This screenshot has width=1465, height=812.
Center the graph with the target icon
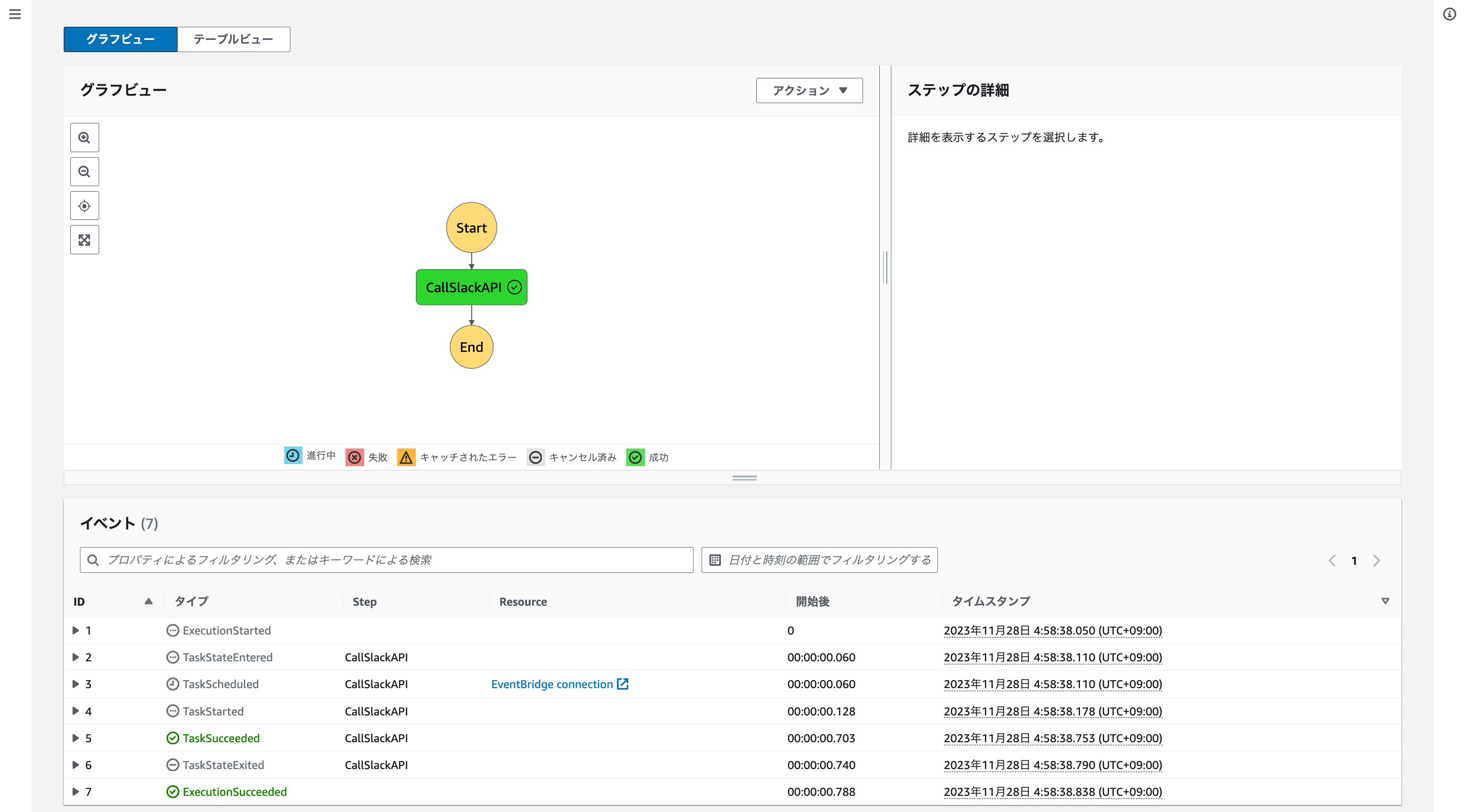point(84,206)
